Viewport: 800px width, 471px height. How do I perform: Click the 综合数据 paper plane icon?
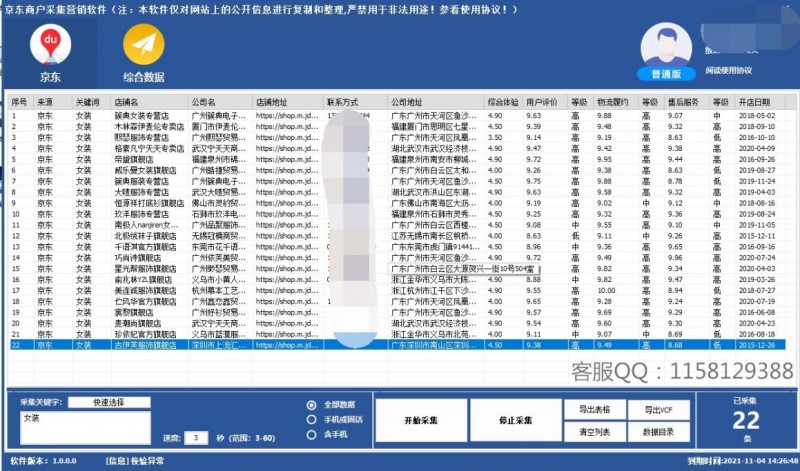click(x=142, y=46)
